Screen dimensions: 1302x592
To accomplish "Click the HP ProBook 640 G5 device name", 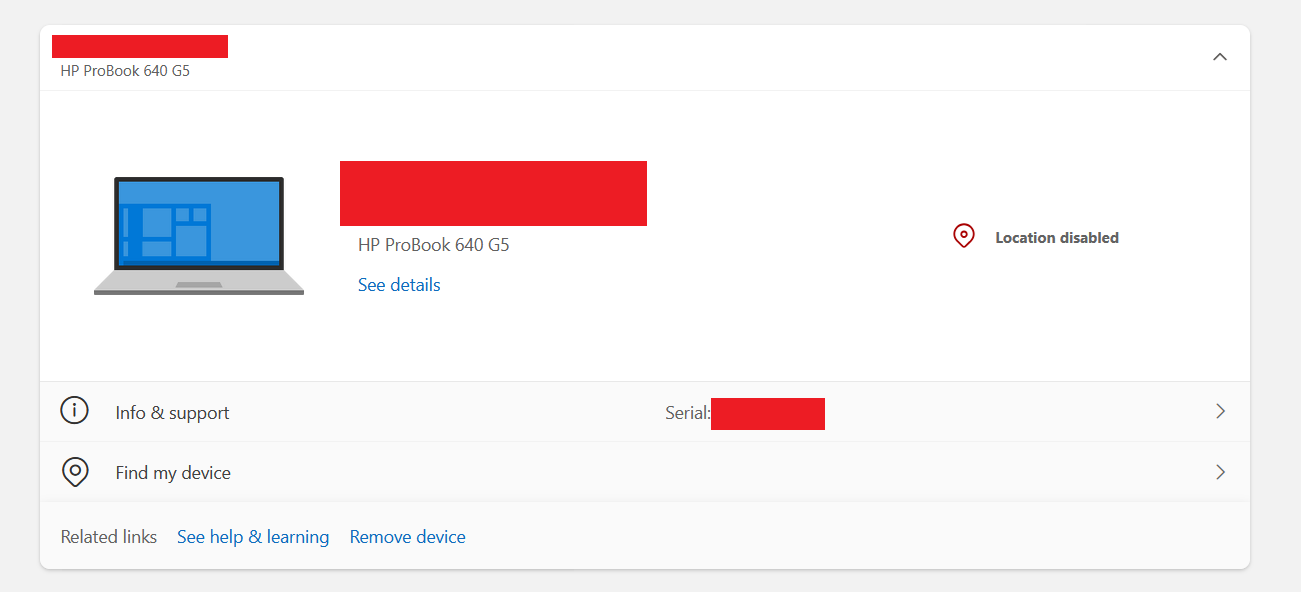I will [x=433, y=244].
